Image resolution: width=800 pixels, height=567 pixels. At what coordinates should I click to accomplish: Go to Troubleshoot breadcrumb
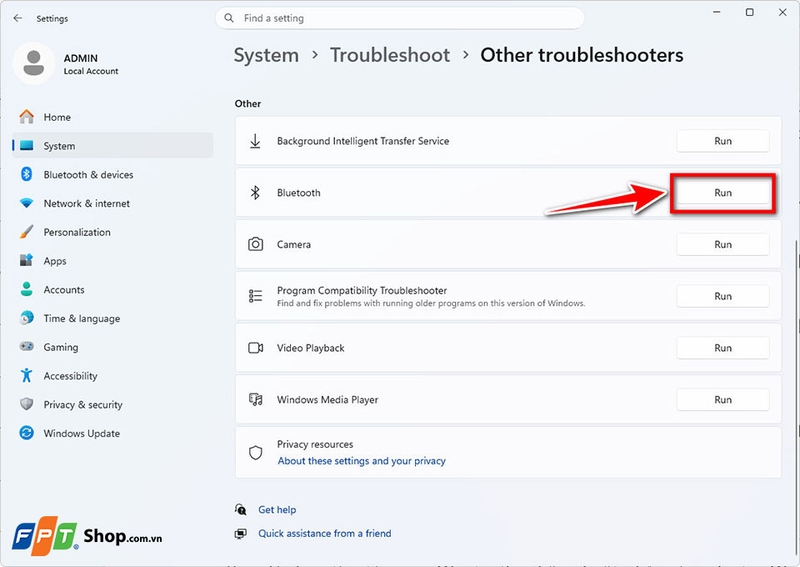pyautogui.click(x=390, y=55)
